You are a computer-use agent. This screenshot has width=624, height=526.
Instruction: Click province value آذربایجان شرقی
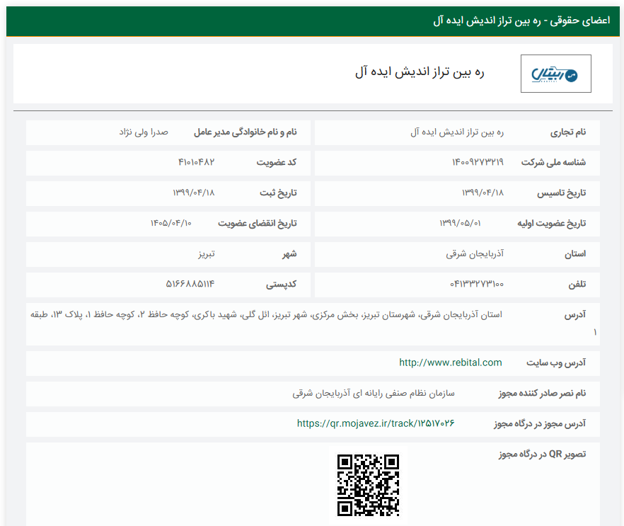[474, 254]
